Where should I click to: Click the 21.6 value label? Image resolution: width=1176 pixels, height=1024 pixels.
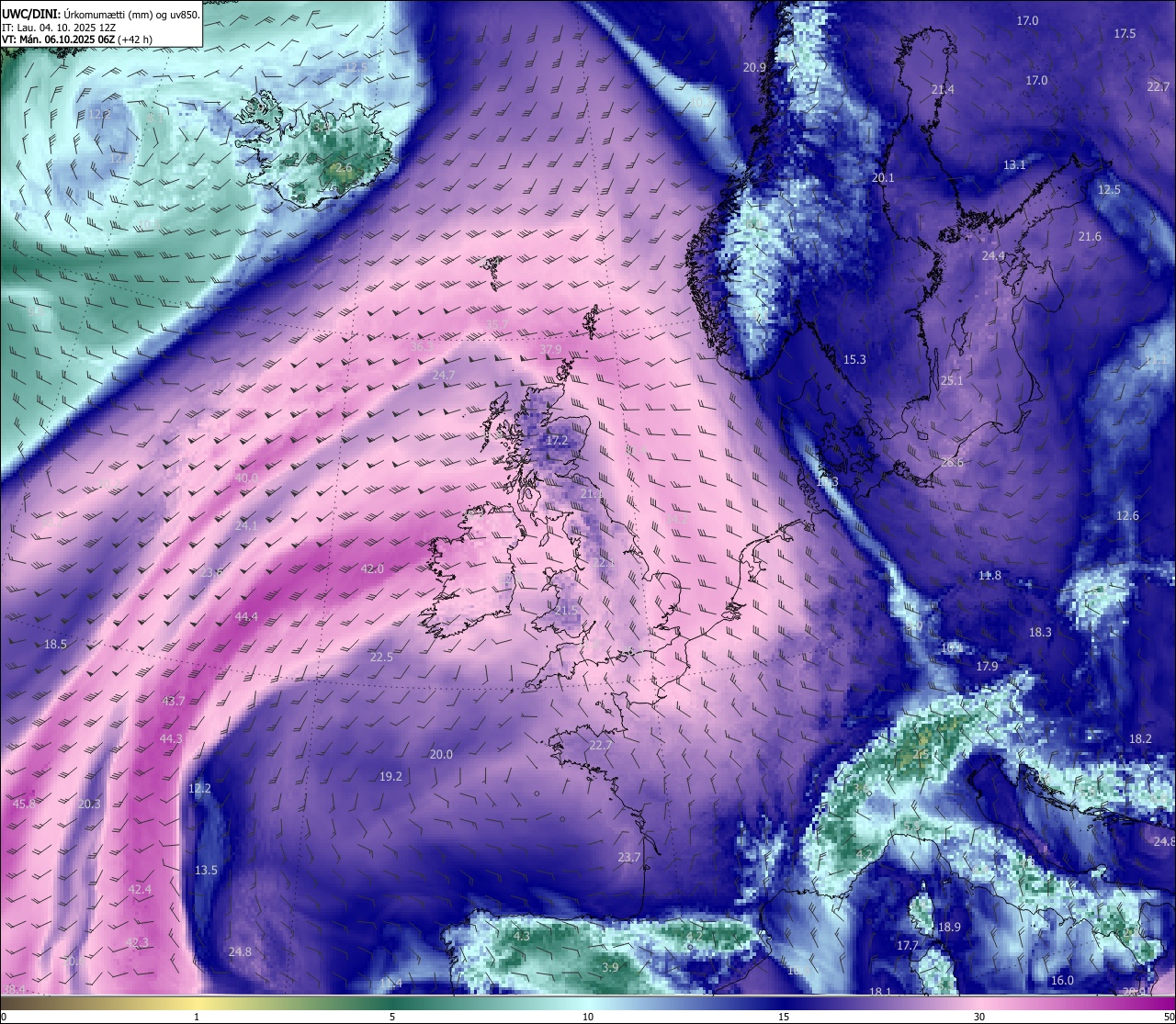(1090, 237)
